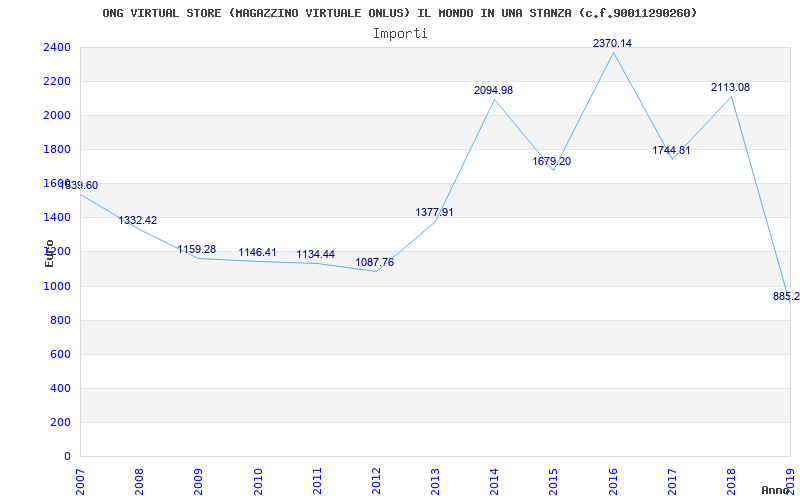Click the 885.2 data label for 2019

click(x=786, y=296)
